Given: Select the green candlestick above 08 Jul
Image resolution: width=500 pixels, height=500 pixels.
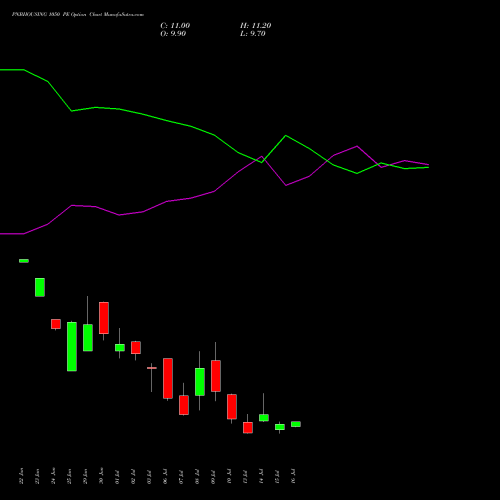Looking at the screenshot, I should click(x=200, y=382).
